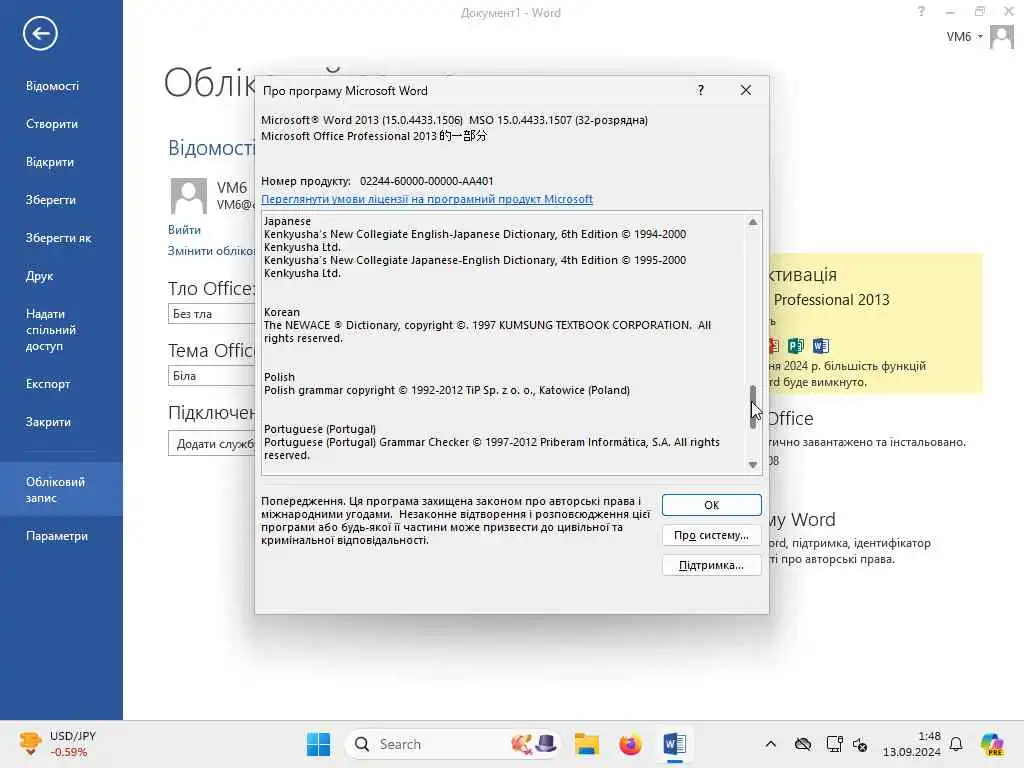Viewport: 1024px width, 768px height.
Task: Open the VM6 account menu at top right
Action: [965, 37]
